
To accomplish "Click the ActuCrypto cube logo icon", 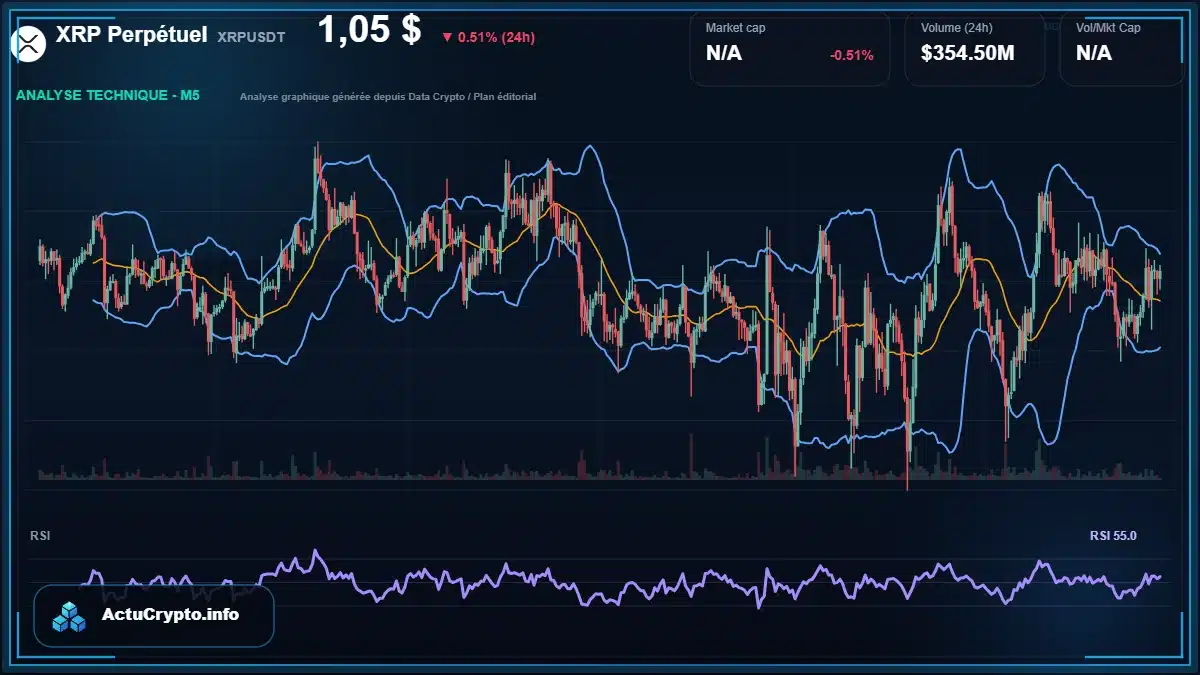I will 69,616.
